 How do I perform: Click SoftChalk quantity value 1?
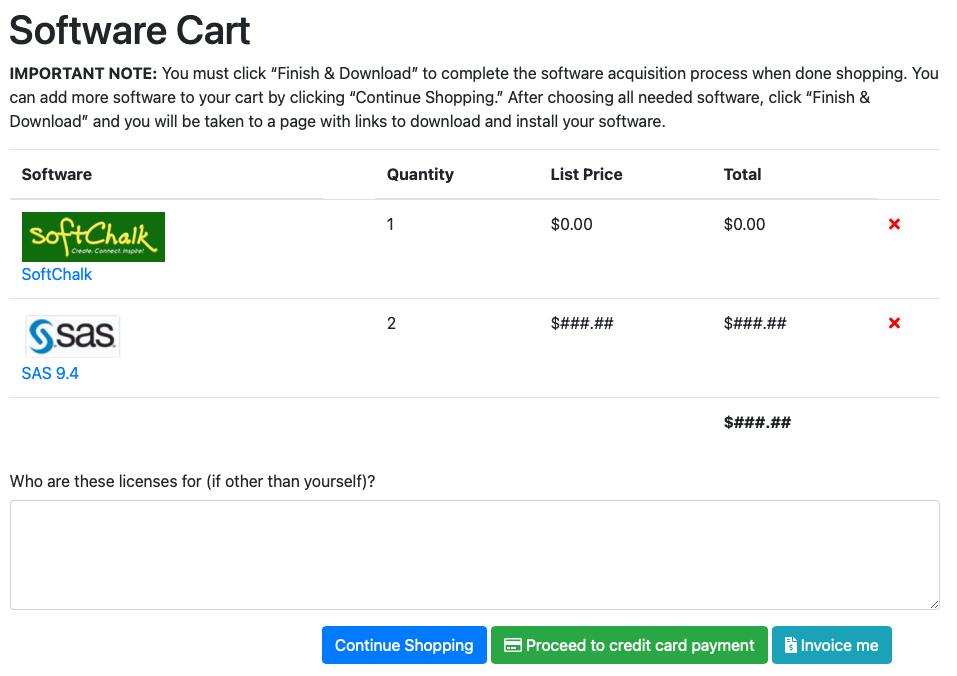coord(391,225)
